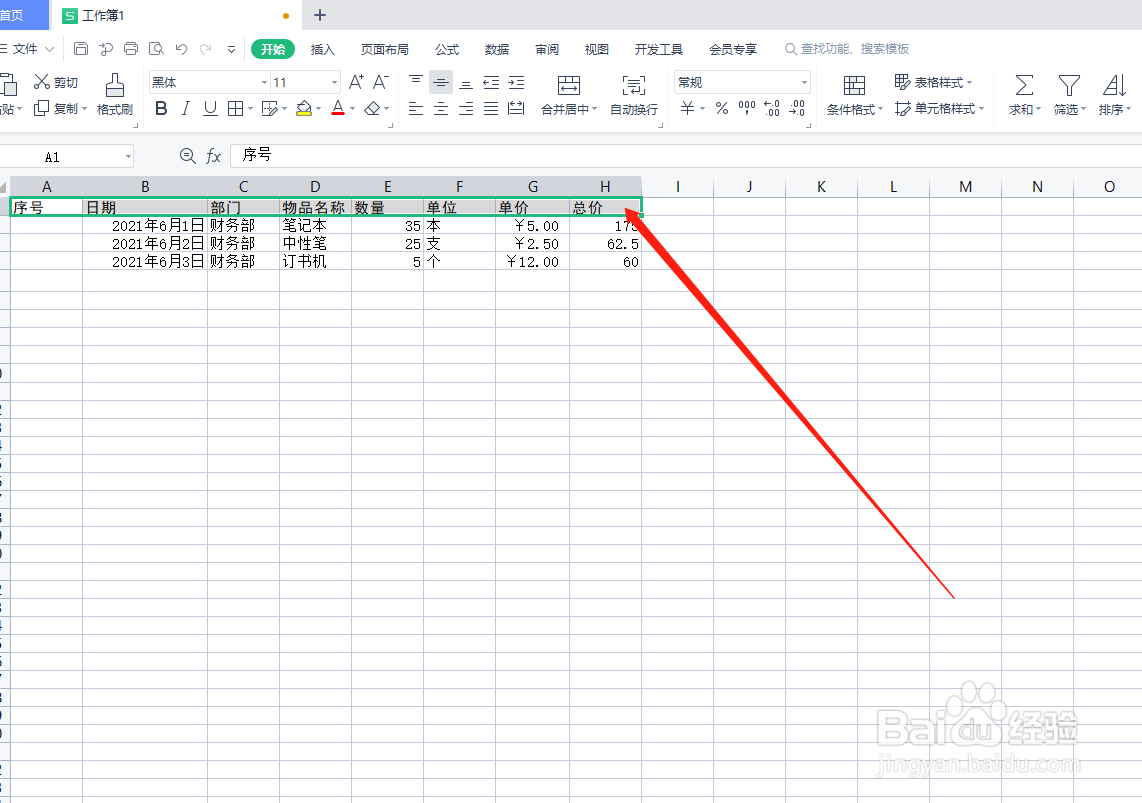The image size is (1142, 803).
Task: Click the eraser clear icon
Action: 372,108
